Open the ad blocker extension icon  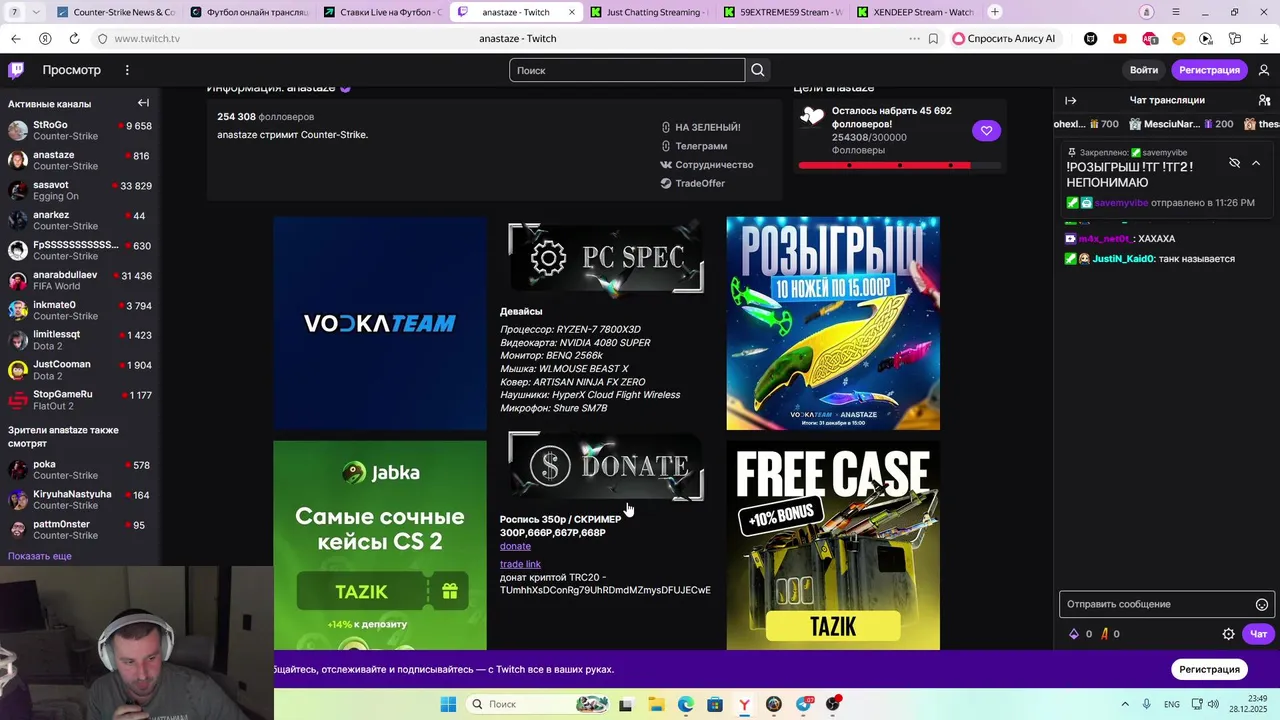pyautogui.click(x=1150, y=39)
